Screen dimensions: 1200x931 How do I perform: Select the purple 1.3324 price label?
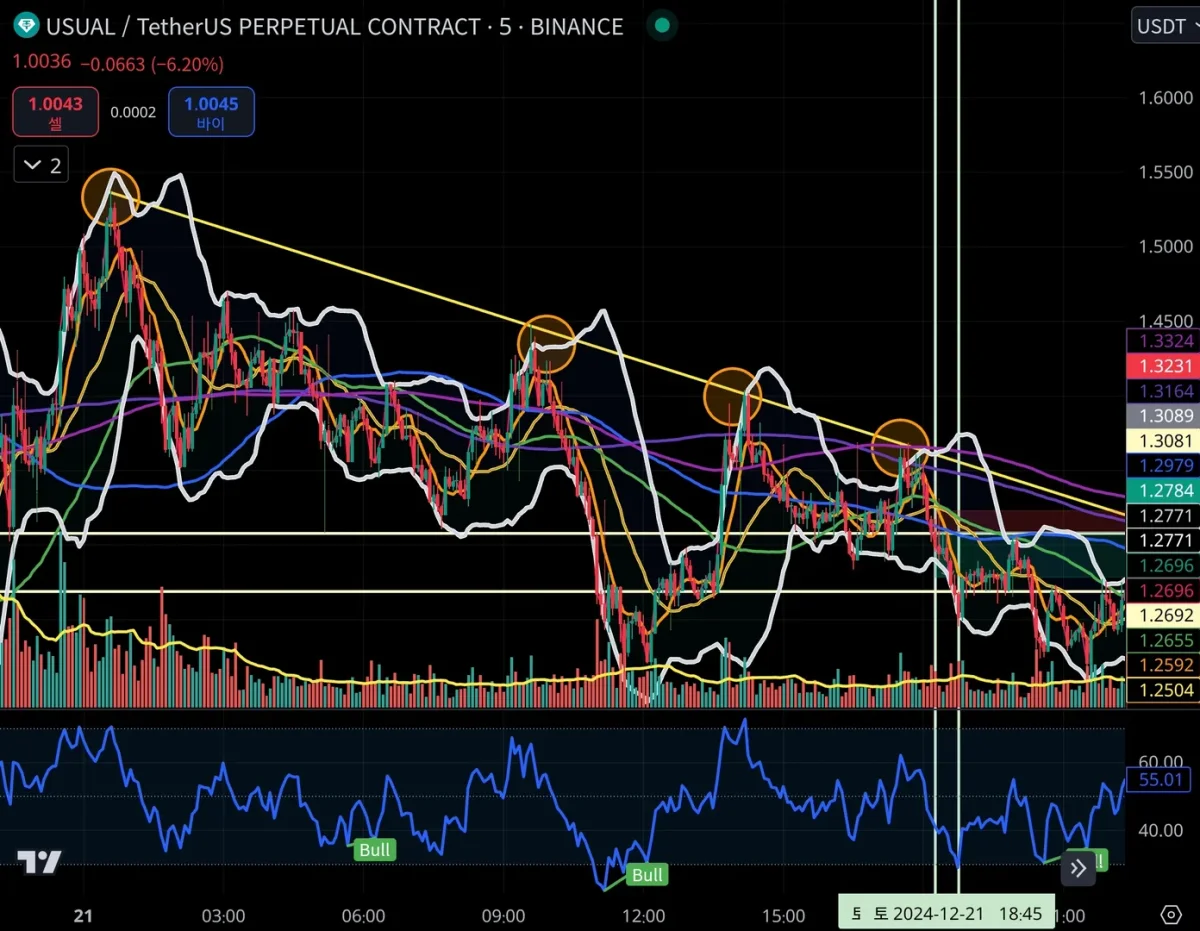(x=1163, y=341)
